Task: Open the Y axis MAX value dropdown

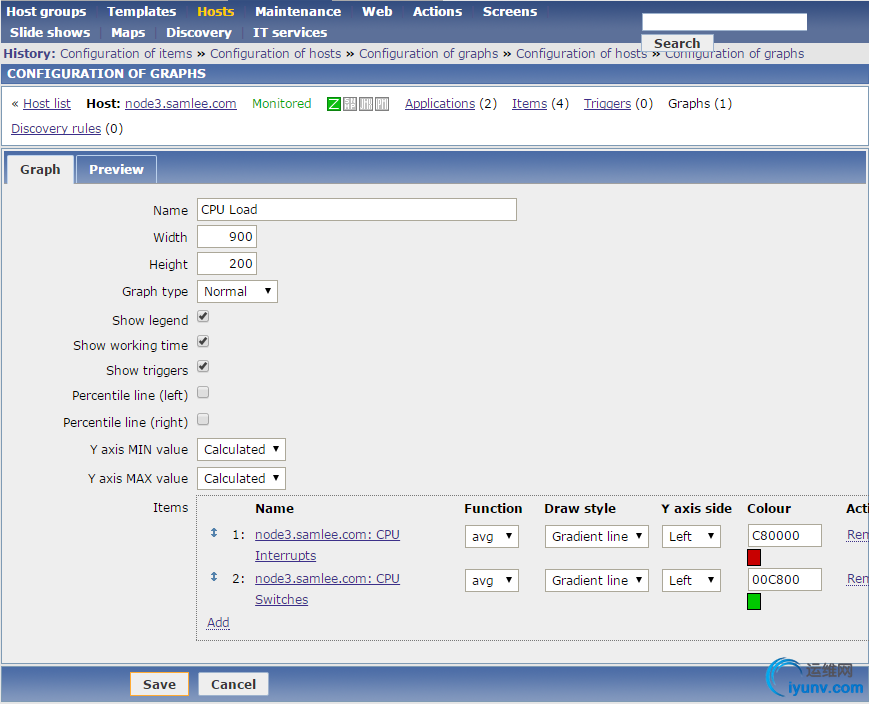Action: tap(241, 478)
